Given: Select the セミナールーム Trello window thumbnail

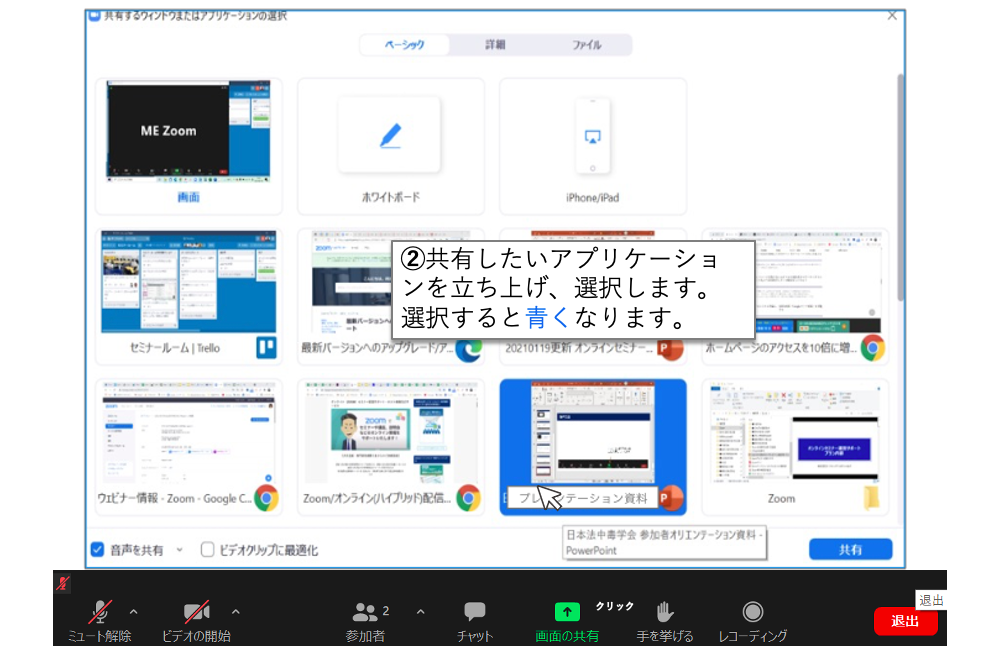Looking at the screenshot, I should tap(189, 297).
